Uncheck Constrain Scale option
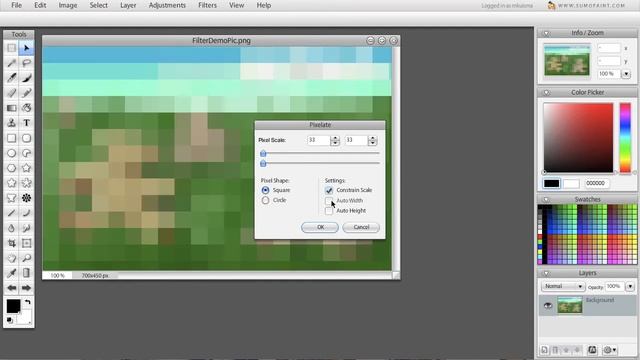This screenshot has width=640, height=360. tap(329, 190)
